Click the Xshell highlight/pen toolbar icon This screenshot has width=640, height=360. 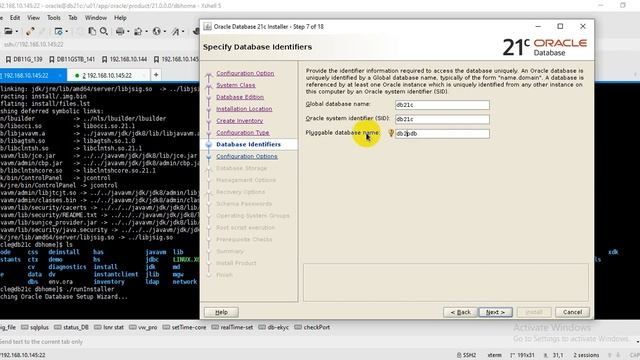pos(176,31)
